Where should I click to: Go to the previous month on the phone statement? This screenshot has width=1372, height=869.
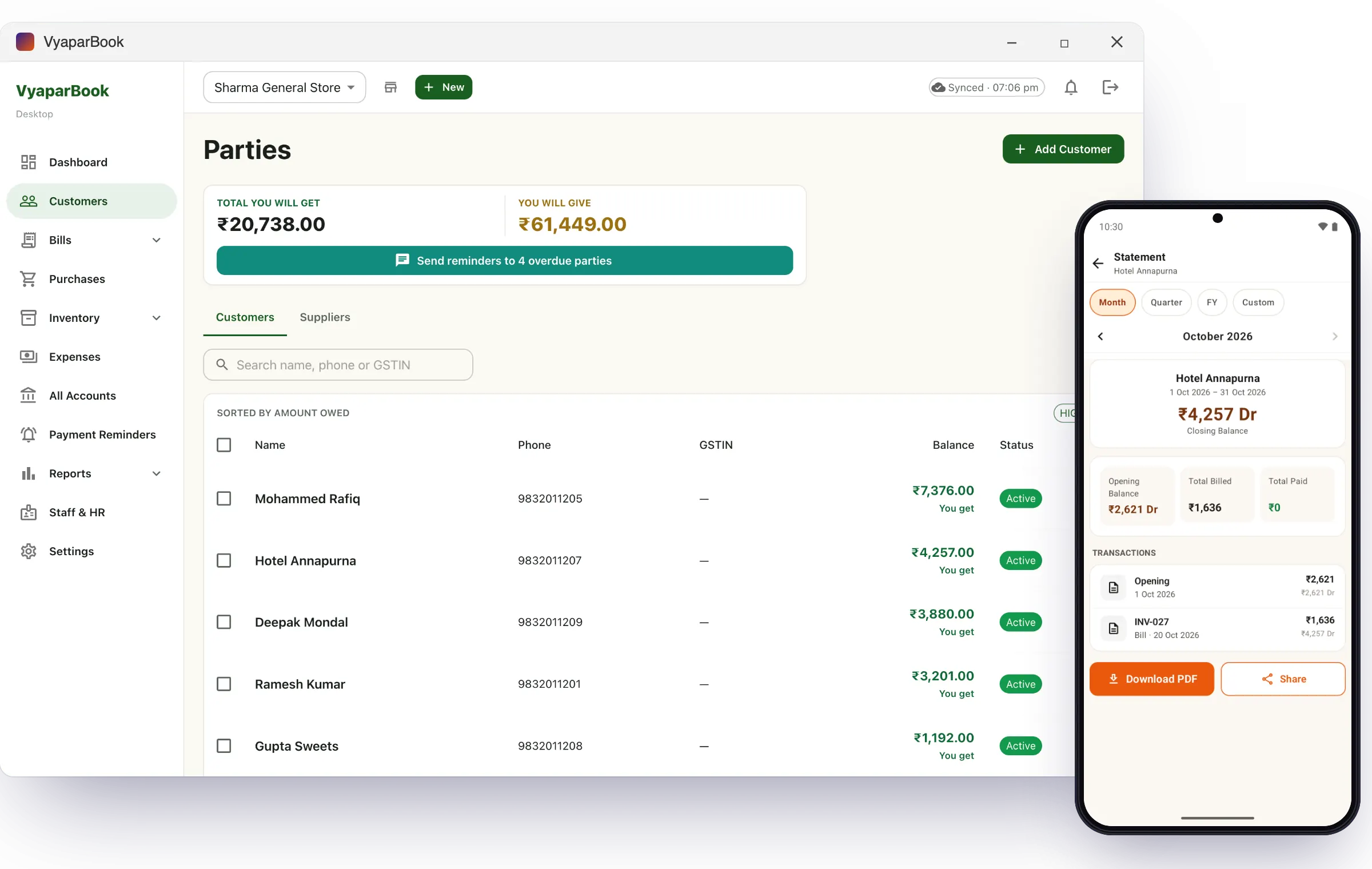click(x=1100, y=336)
